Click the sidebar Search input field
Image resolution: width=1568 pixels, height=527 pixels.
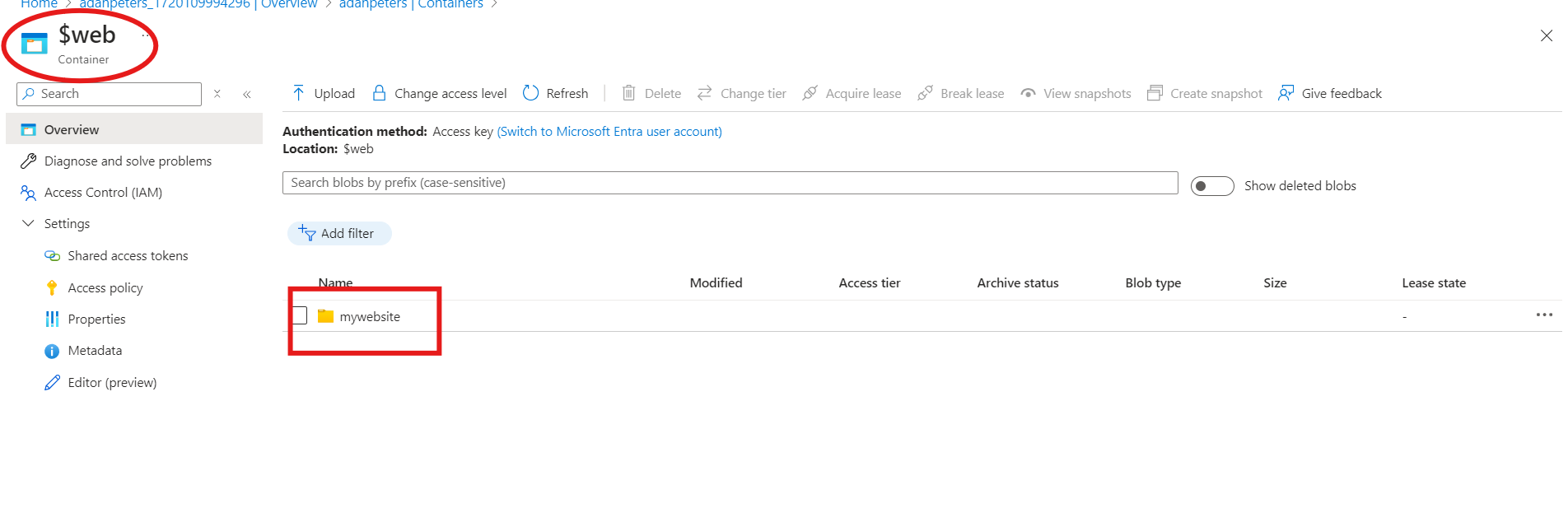pyautogui.click(x=109, y=94)
